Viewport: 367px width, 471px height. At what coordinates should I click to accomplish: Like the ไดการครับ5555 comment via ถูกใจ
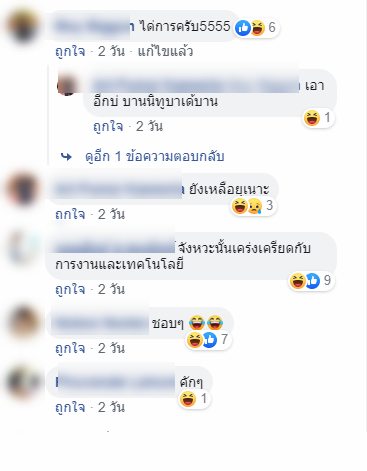(x=70, y=52)
